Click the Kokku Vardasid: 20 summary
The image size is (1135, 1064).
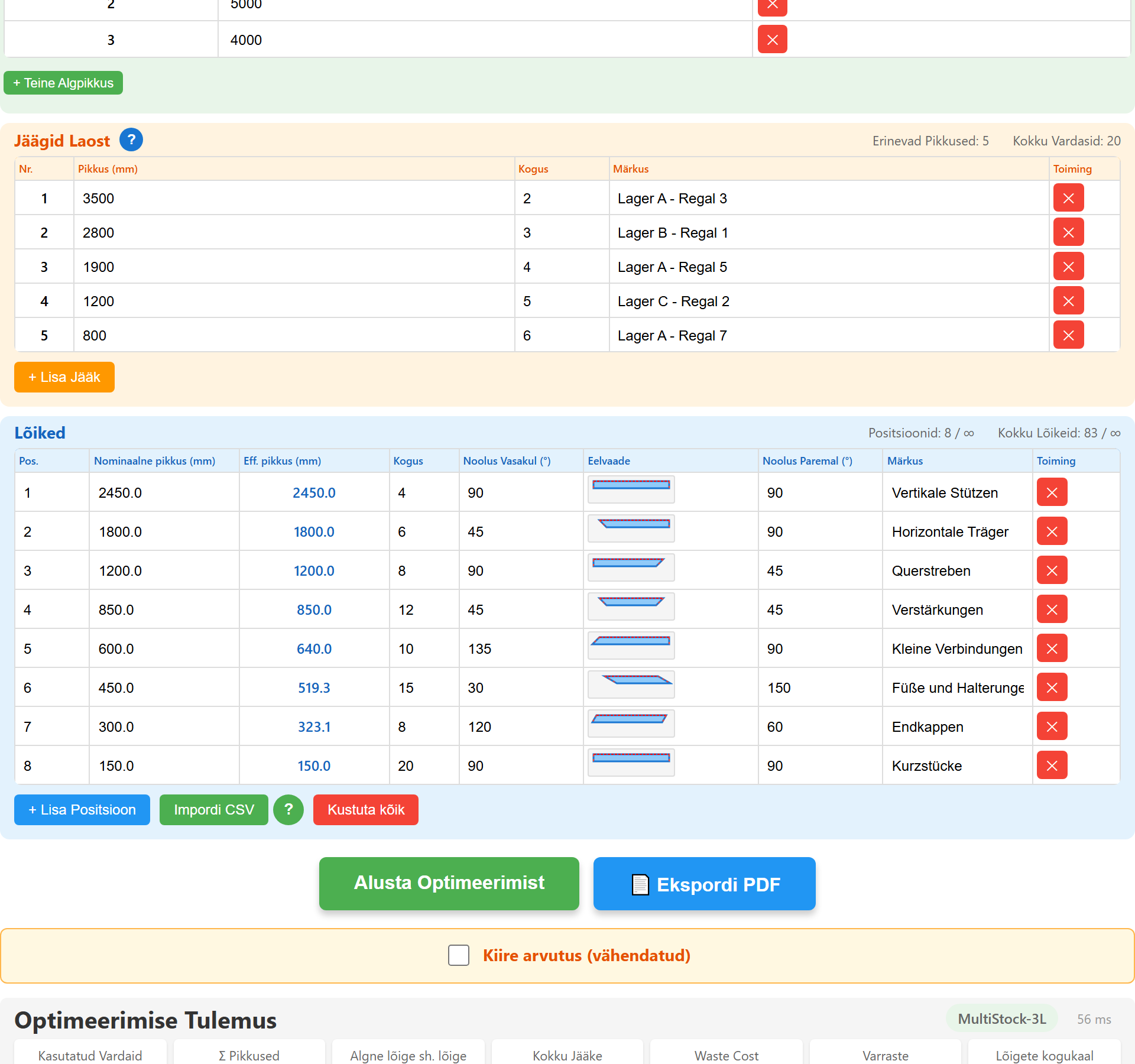[1066, 141]
